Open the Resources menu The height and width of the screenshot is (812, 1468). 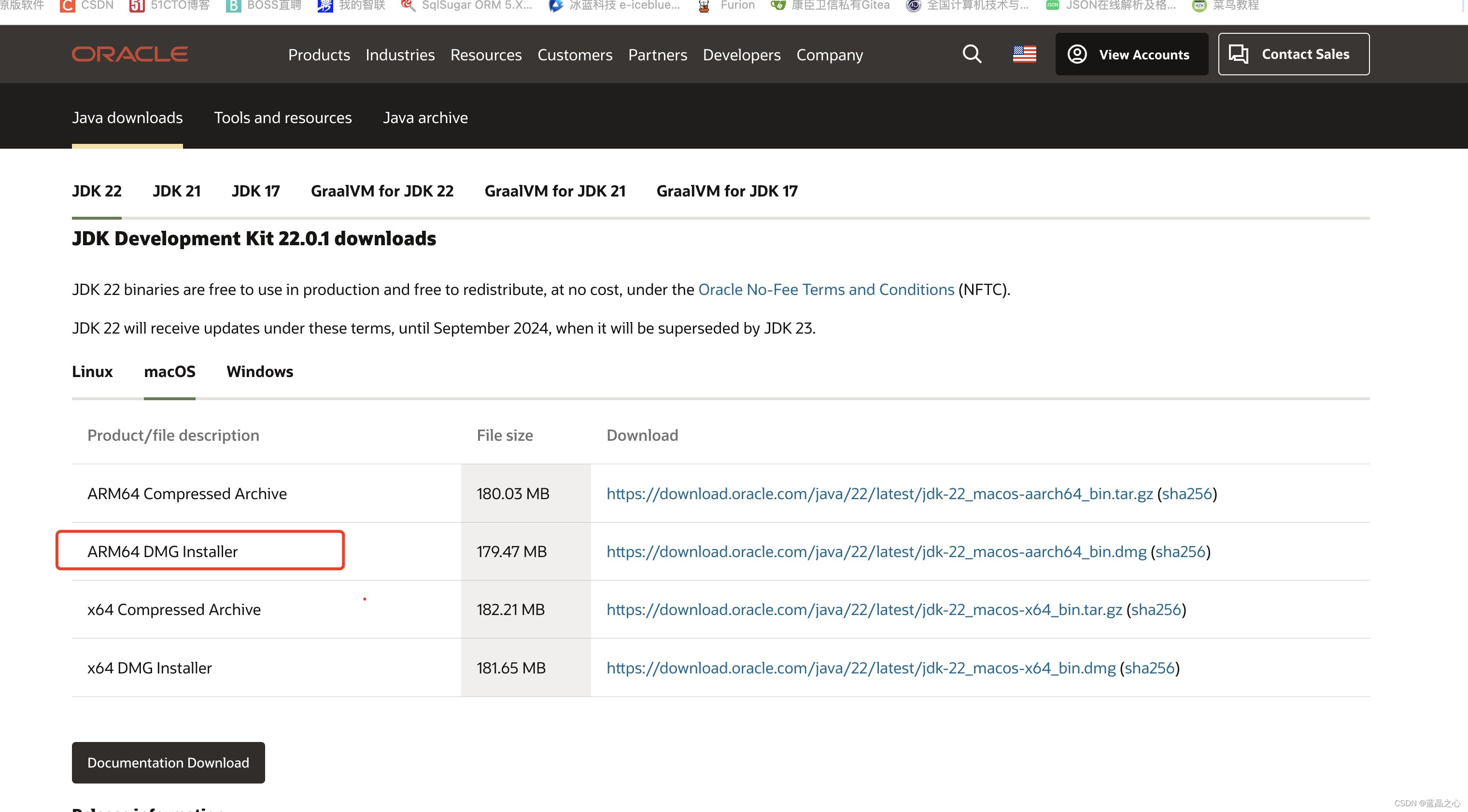pyautogui.click(x=486, y=55)
